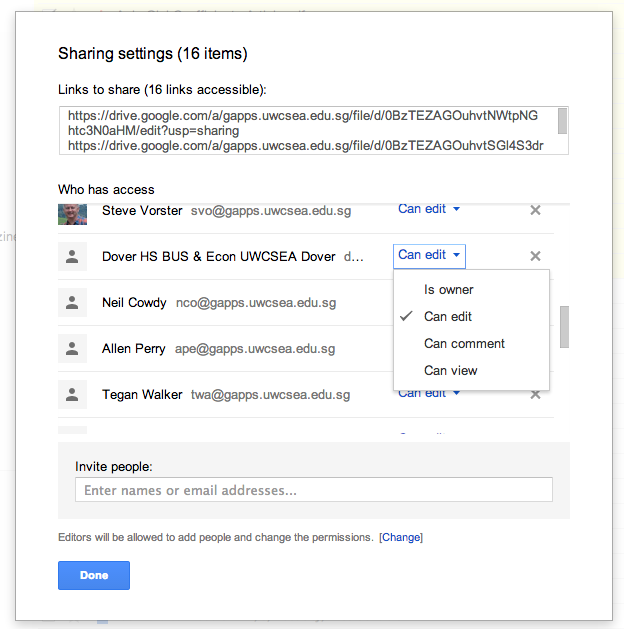This screenshot has width=624, height=629.
Task: Click Steve Vorster's profile photo
Action: click(x=71, y=212)
